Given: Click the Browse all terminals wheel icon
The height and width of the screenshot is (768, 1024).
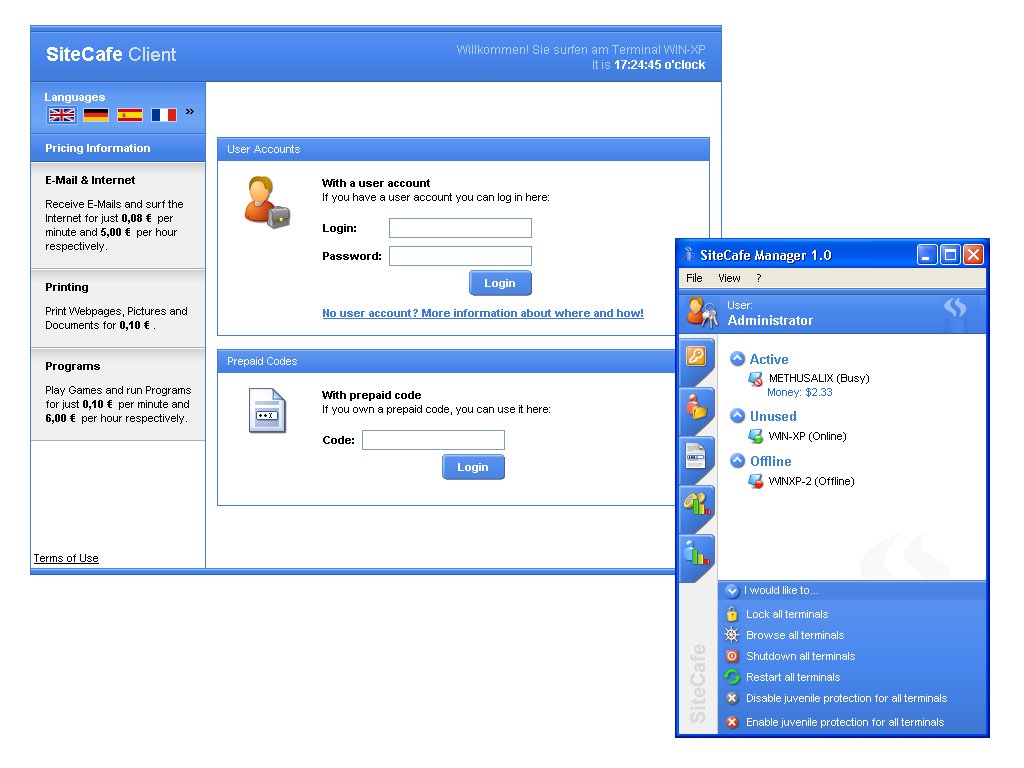Looking at the screenshot, I should pyautogui.click(x=732, y=635).
